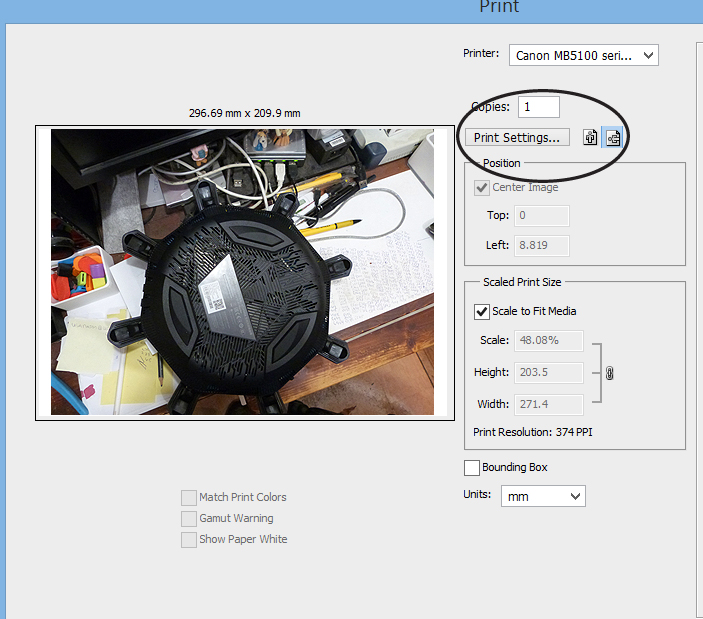Open the Printer dropdown list
703x619 pixels.
point(583,56)
